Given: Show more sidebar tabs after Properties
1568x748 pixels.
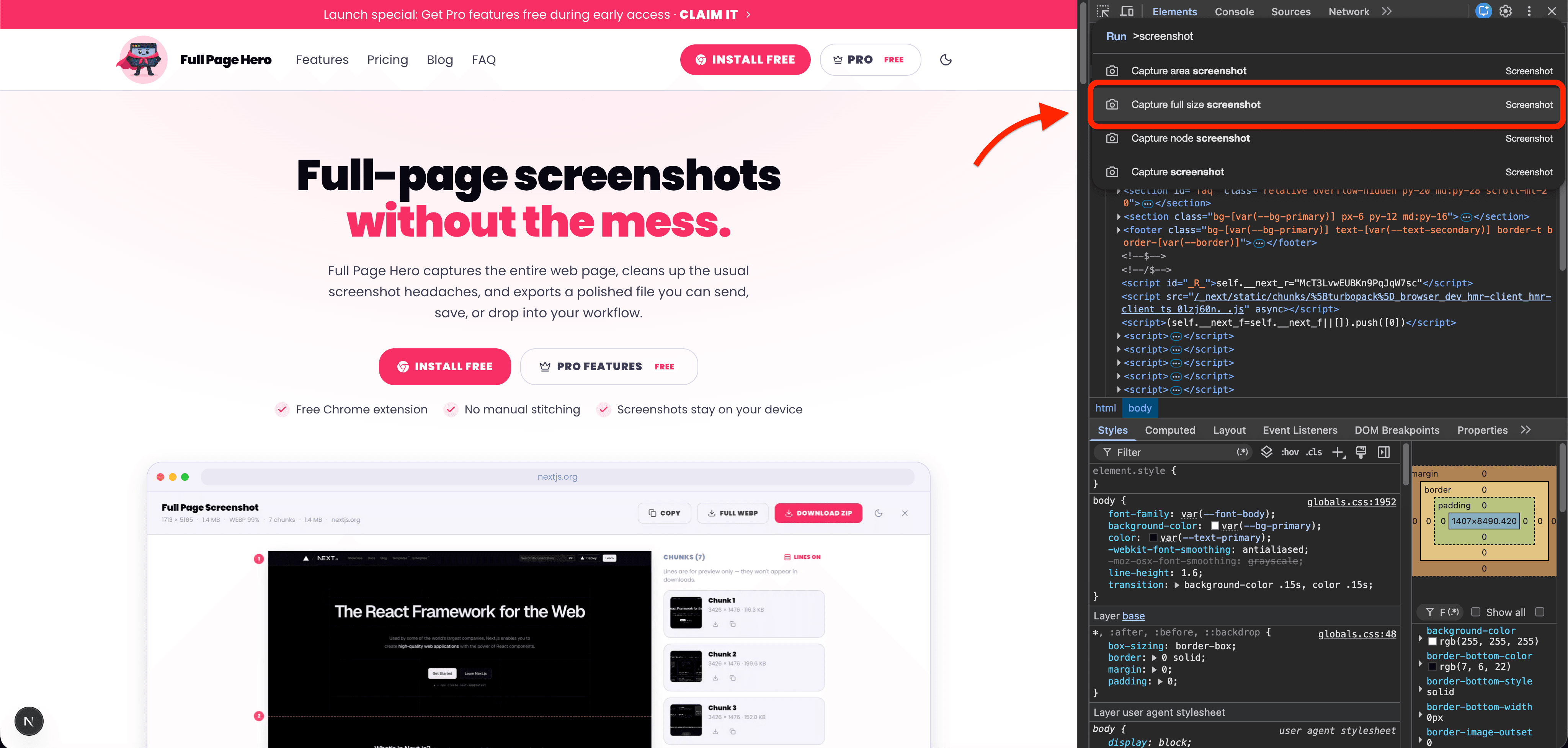Looking at the screenshot, I should click(1525, 430).
